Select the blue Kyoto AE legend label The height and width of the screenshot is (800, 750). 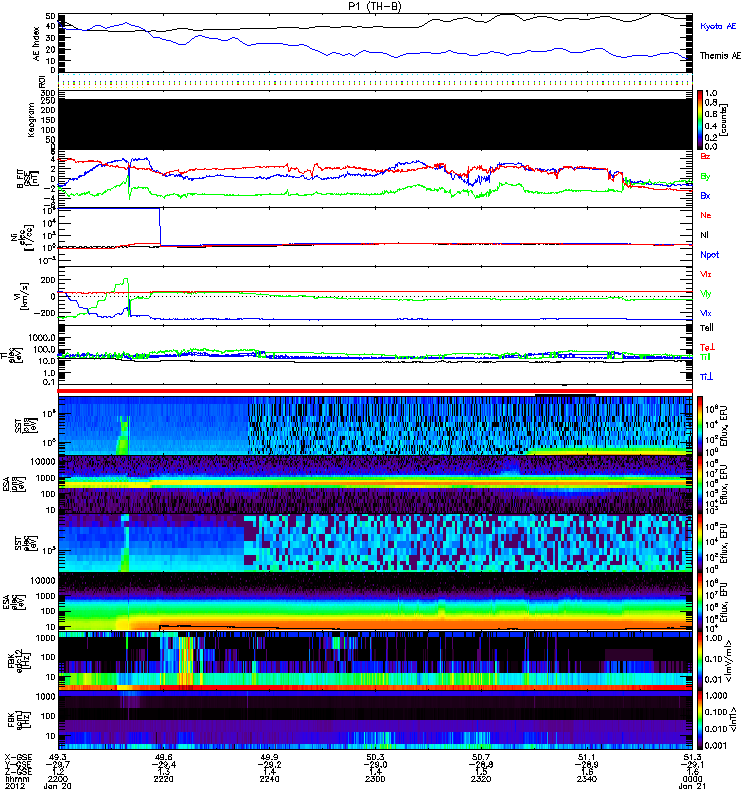tap(718, 26)
